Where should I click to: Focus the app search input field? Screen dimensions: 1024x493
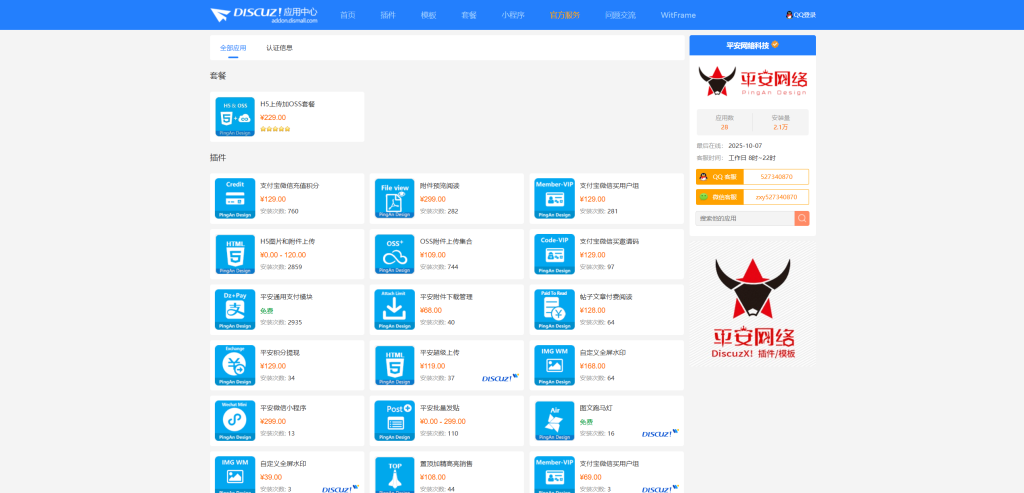(x=744, y=218)
